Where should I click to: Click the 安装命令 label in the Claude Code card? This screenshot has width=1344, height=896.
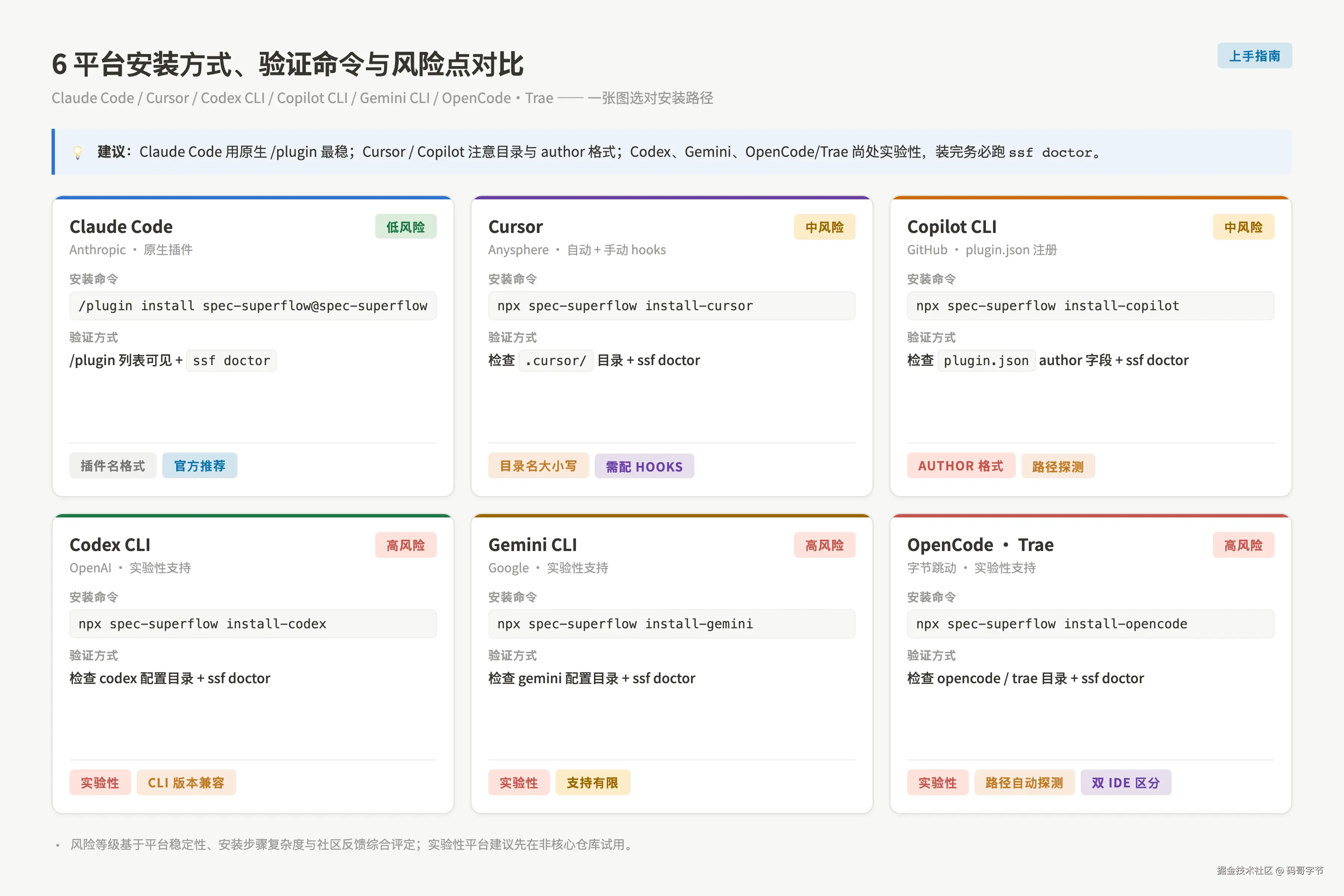coord(94,279)
